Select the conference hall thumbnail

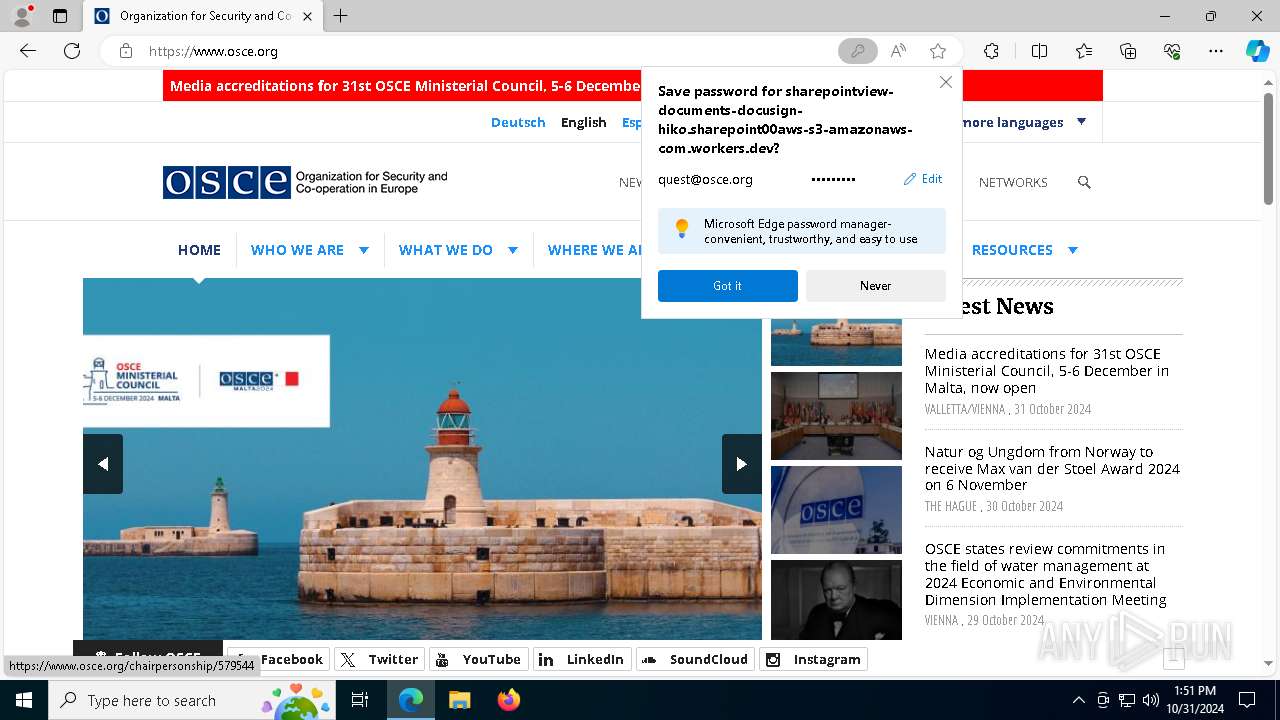coord(836,416)
